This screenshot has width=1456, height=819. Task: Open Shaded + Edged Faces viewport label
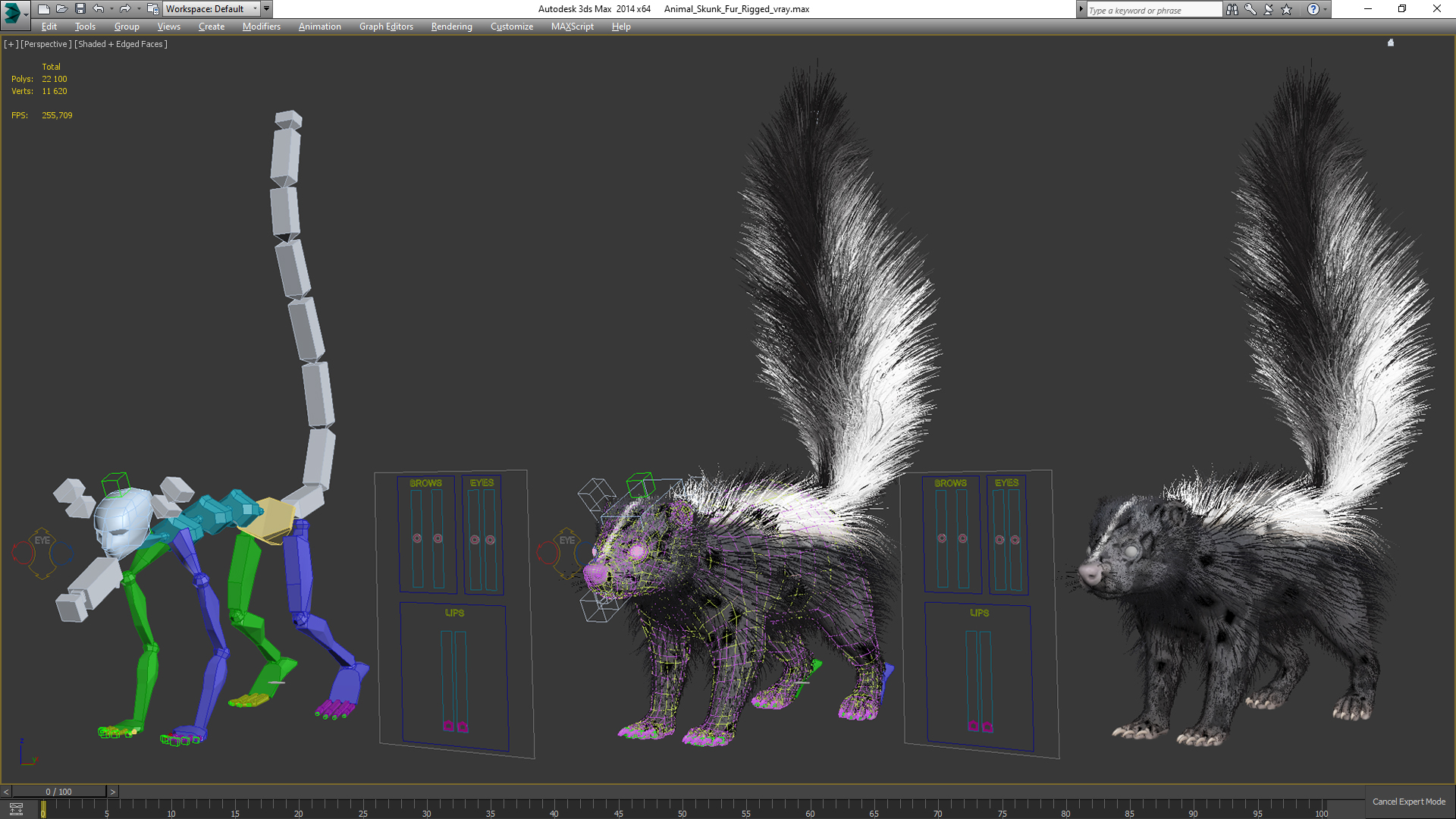click(121, 44)
